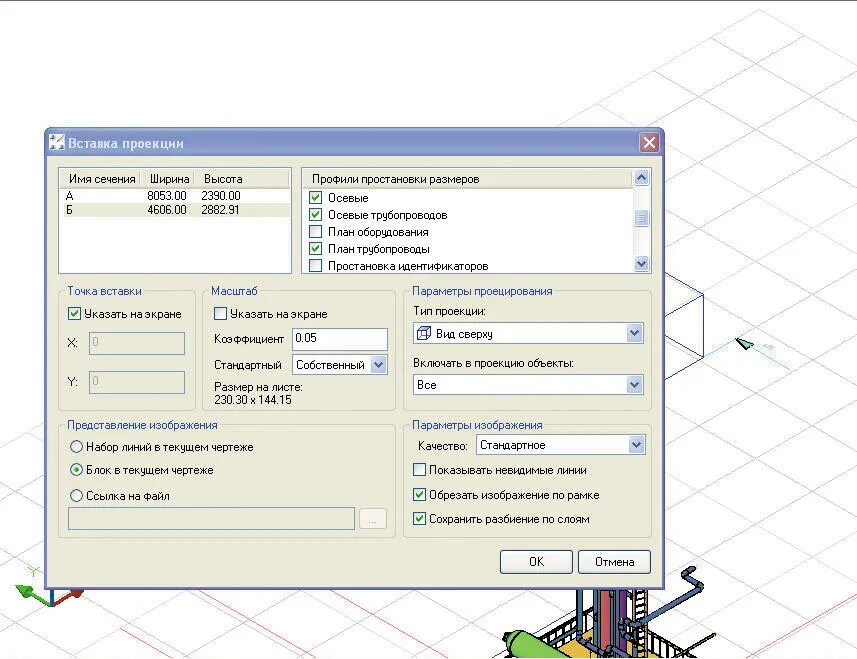Open the Качество dropdown
Viewport: 857px width, 659px height.
coord(636,445)
